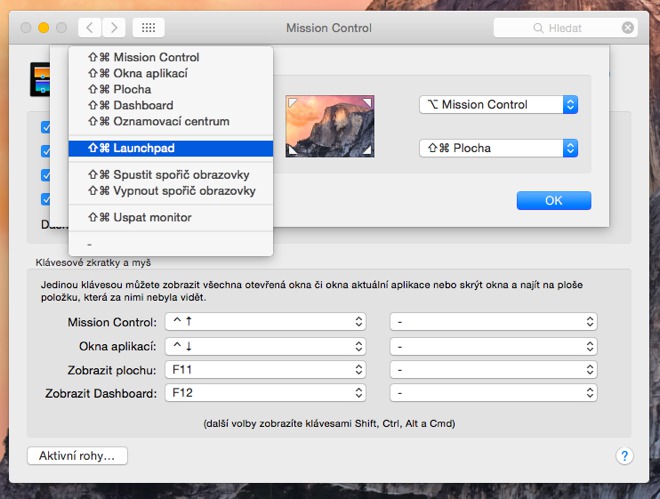
Task: Click the desktop preview thumbnail of hot corners
Action: point(330,126)
